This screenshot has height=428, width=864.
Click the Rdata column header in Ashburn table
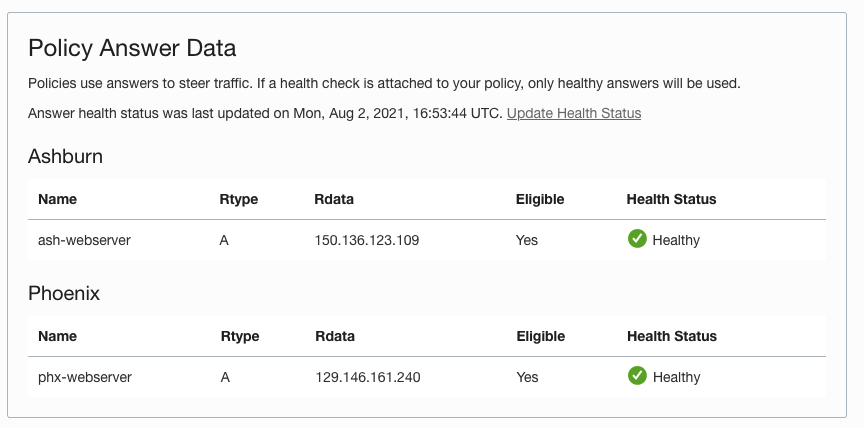[x=334, y=199]
